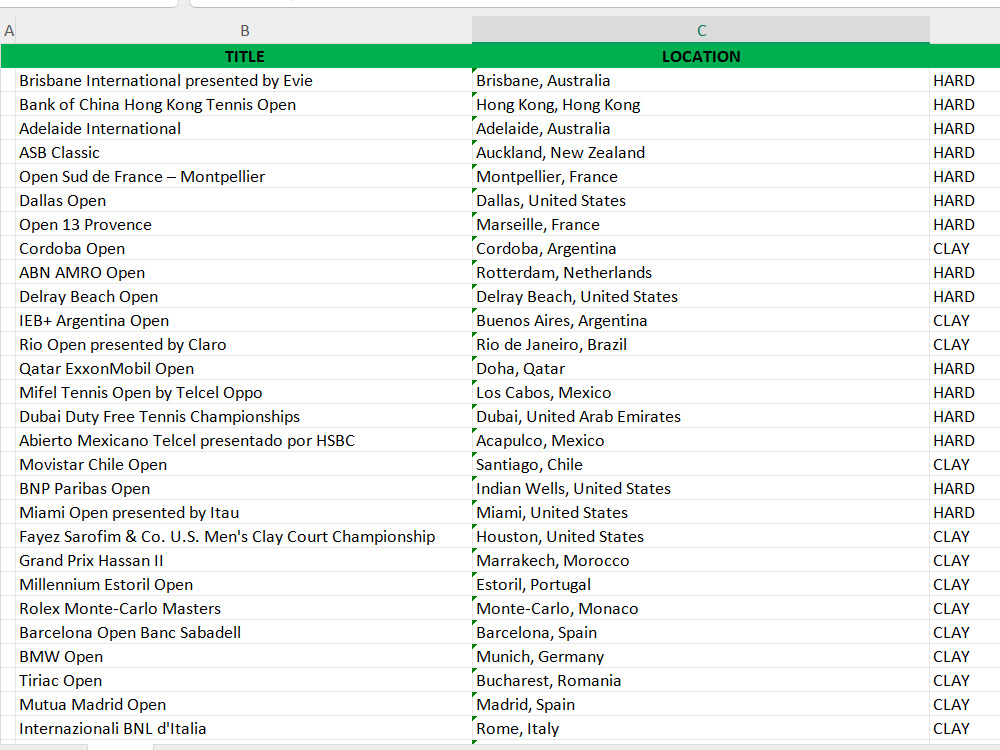Select the 'Dallas Open' cell
Image resolution: width=1000 pixels, height=750 pixels.
[x=244, y=200]
